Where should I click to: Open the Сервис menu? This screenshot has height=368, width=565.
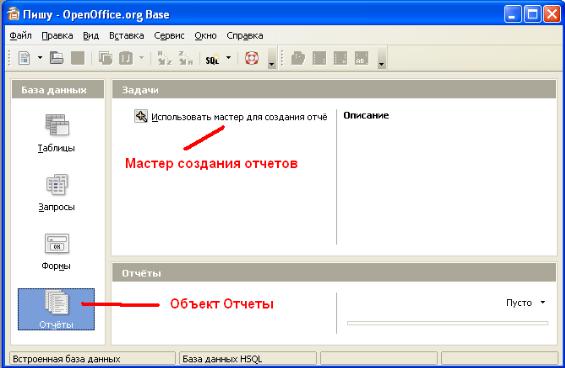(x=169, y=36)
